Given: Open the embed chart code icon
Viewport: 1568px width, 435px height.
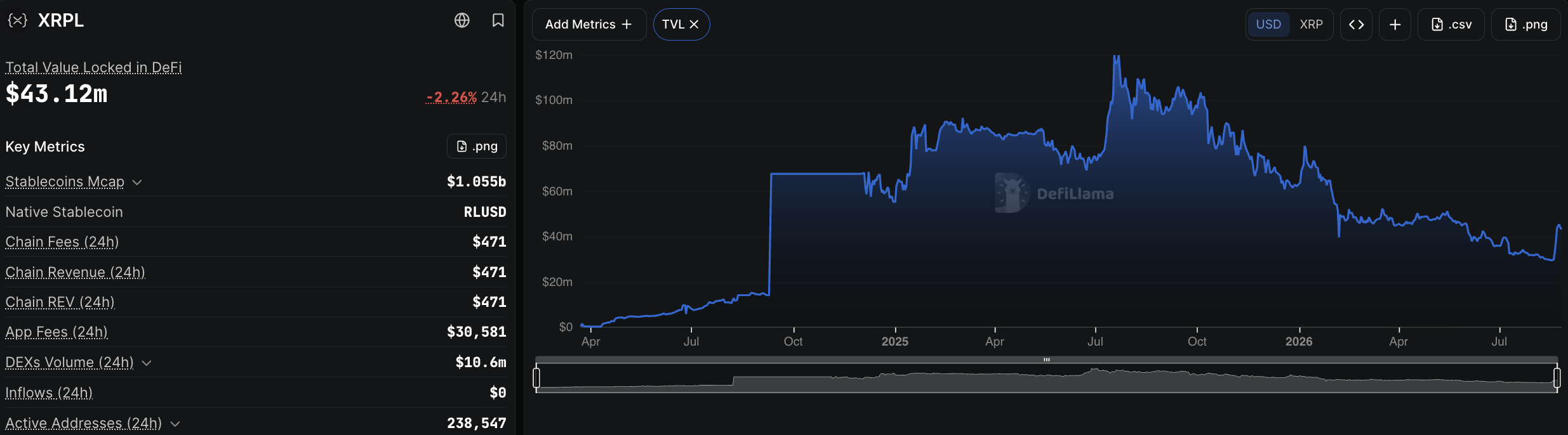Looking at the screenshot, I should tap(1357, 24).
